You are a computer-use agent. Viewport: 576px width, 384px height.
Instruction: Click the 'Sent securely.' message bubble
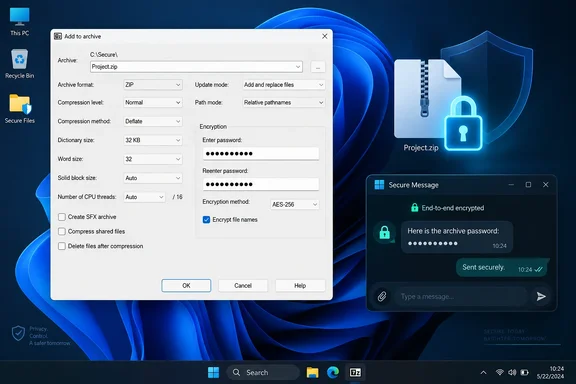tap(502, 268)
